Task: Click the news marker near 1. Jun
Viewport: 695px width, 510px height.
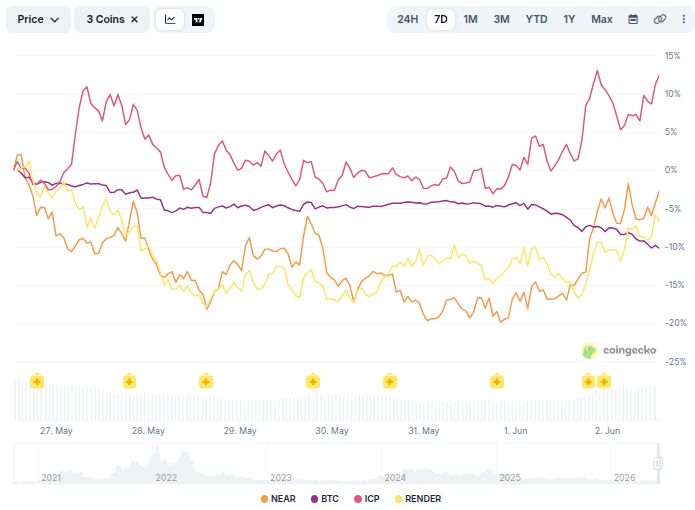Action: tap(497, 381)
